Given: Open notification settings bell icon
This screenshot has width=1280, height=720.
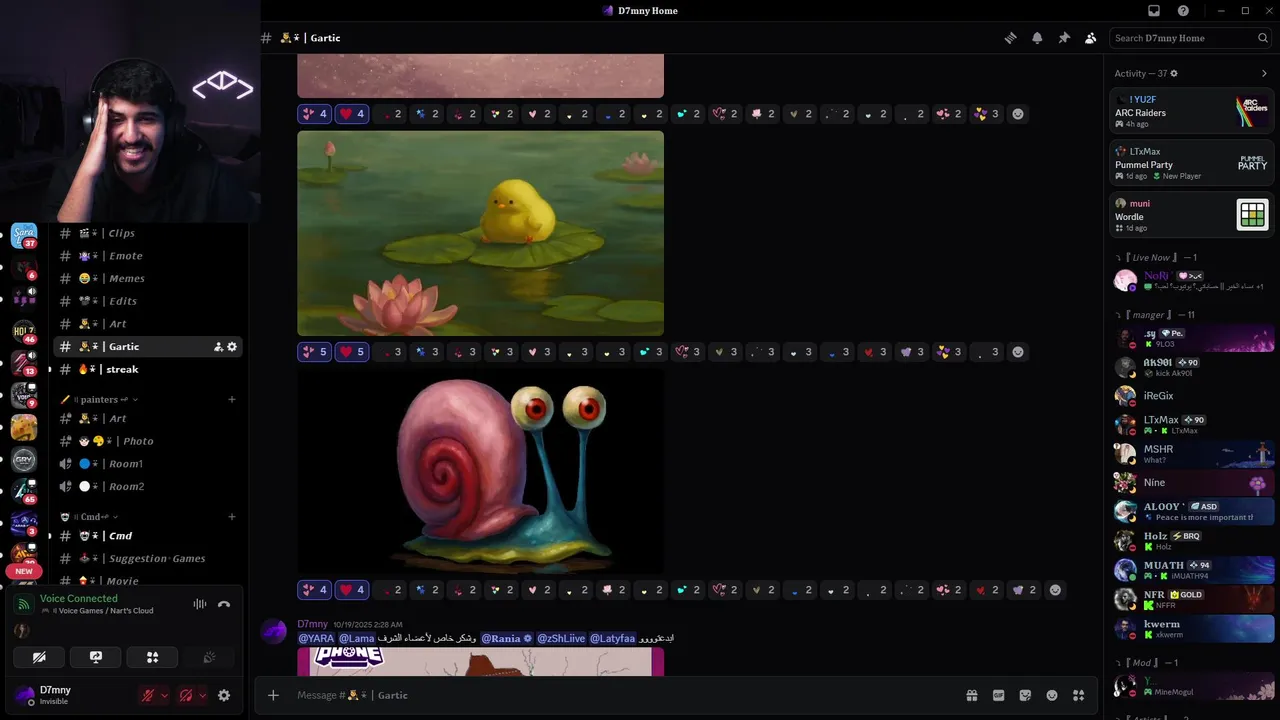Looking at the screenshot, I should (x=1037, y=38).
